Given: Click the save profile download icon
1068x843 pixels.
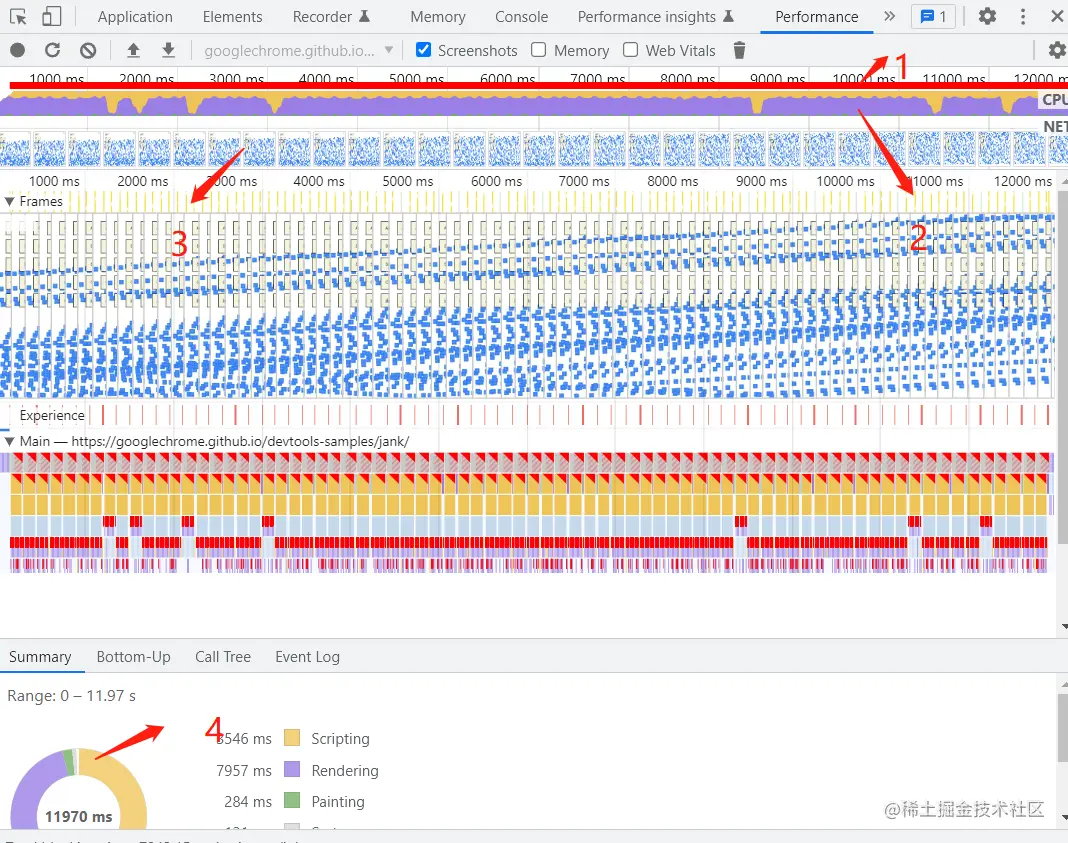Looking at the screenshot, I should (168, 50).
